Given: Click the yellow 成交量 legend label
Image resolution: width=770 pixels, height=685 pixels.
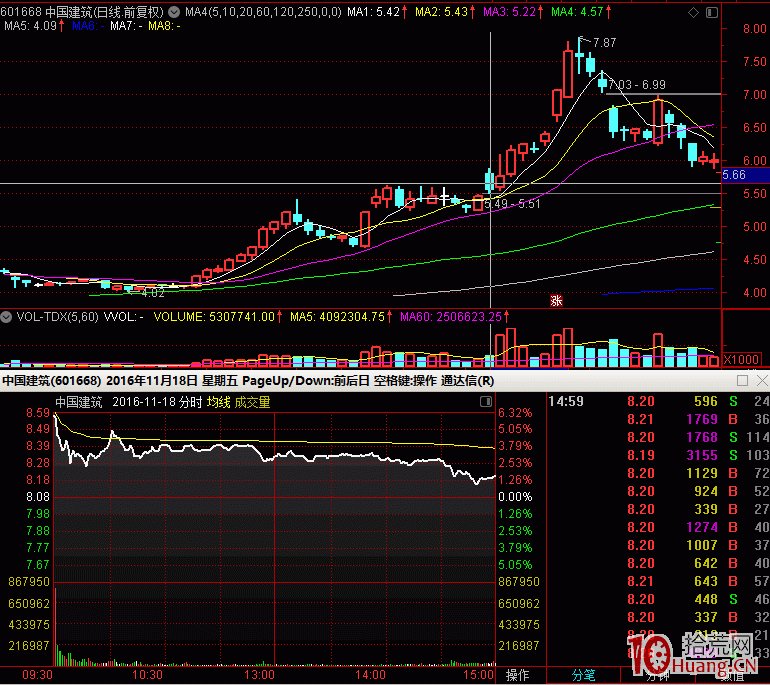Looking at the screenshot, I should pyautogui.click(x=252, y=403).
